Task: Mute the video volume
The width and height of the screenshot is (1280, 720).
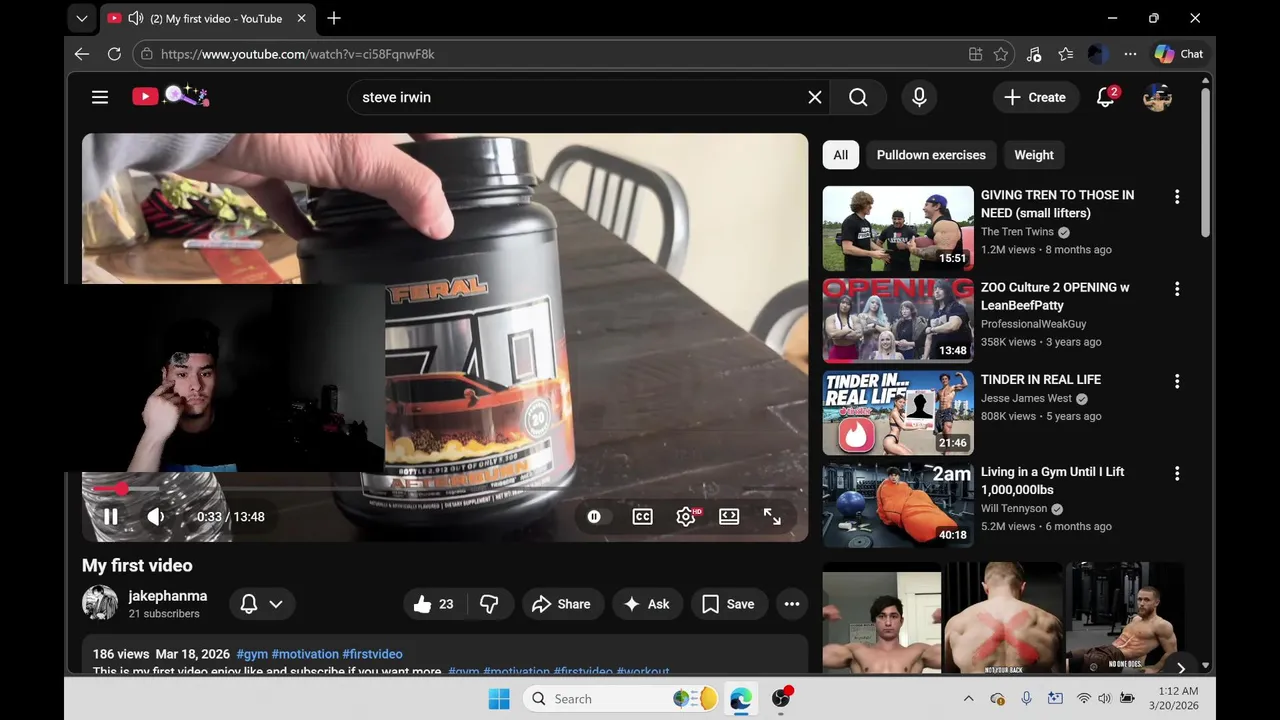Action: pyautogui.click(x=156, y=517)
